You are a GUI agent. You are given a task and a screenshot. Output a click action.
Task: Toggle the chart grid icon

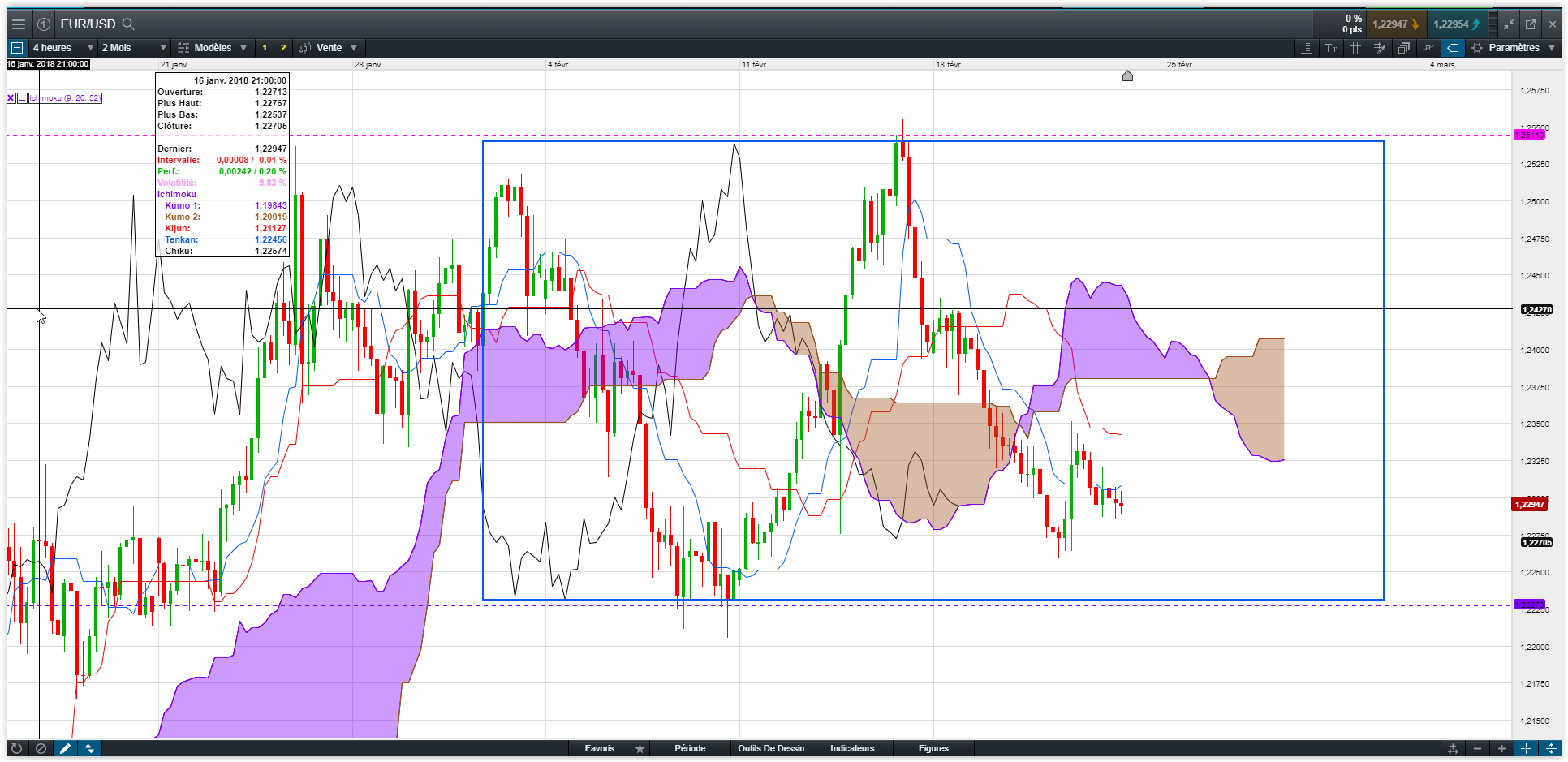click(1355, 48)
